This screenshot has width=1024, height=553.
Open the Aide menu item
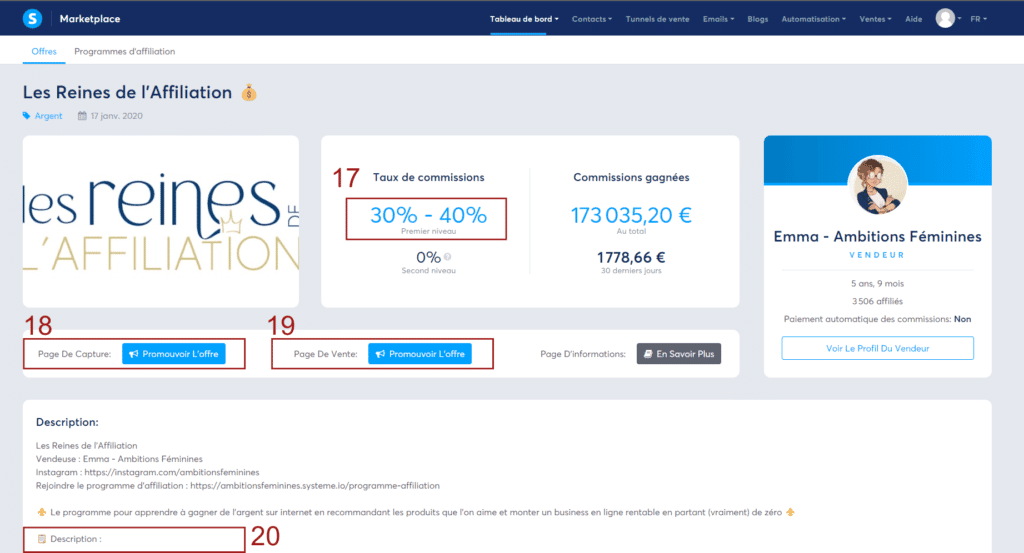(913, 19)
